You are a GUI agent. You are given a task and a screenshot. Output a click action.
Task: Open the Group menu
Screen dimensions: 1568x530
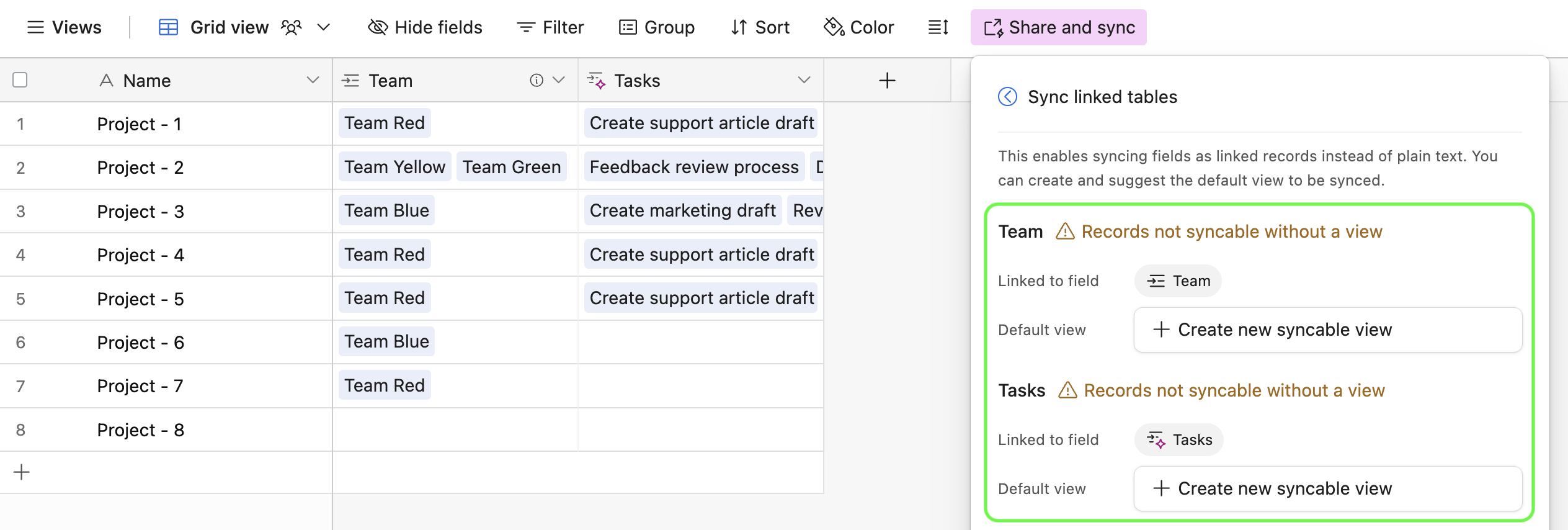tap(657, 27)
